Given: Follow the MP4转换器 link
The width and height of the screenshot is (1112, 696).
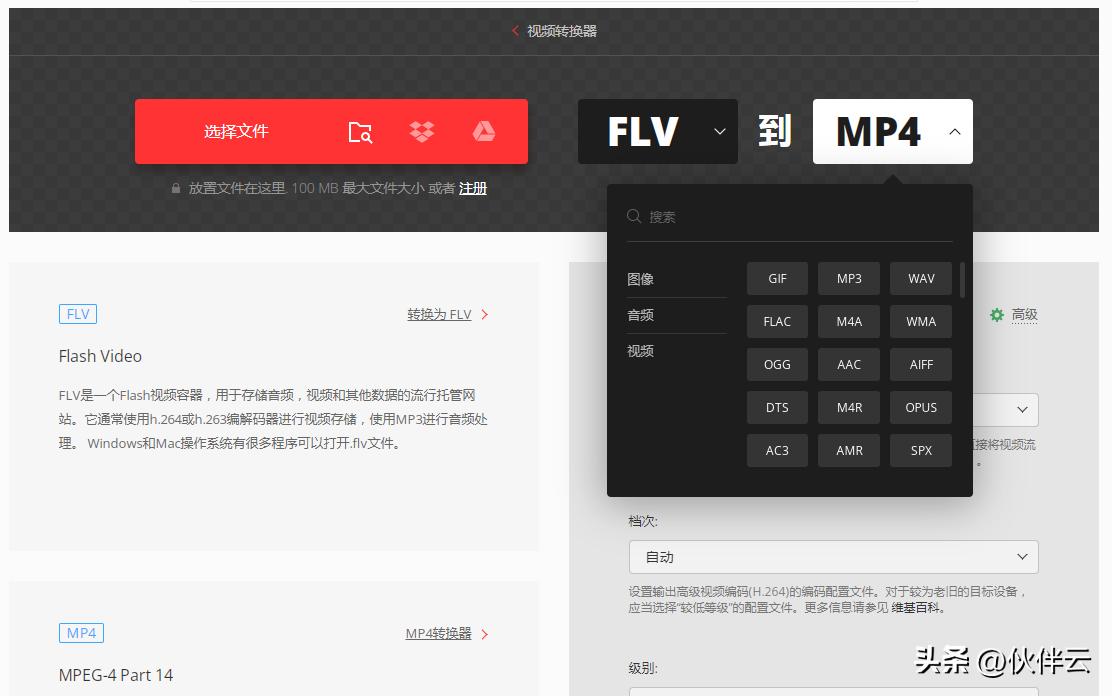Looking at the screenshot, I should click(x=437, y=634).
